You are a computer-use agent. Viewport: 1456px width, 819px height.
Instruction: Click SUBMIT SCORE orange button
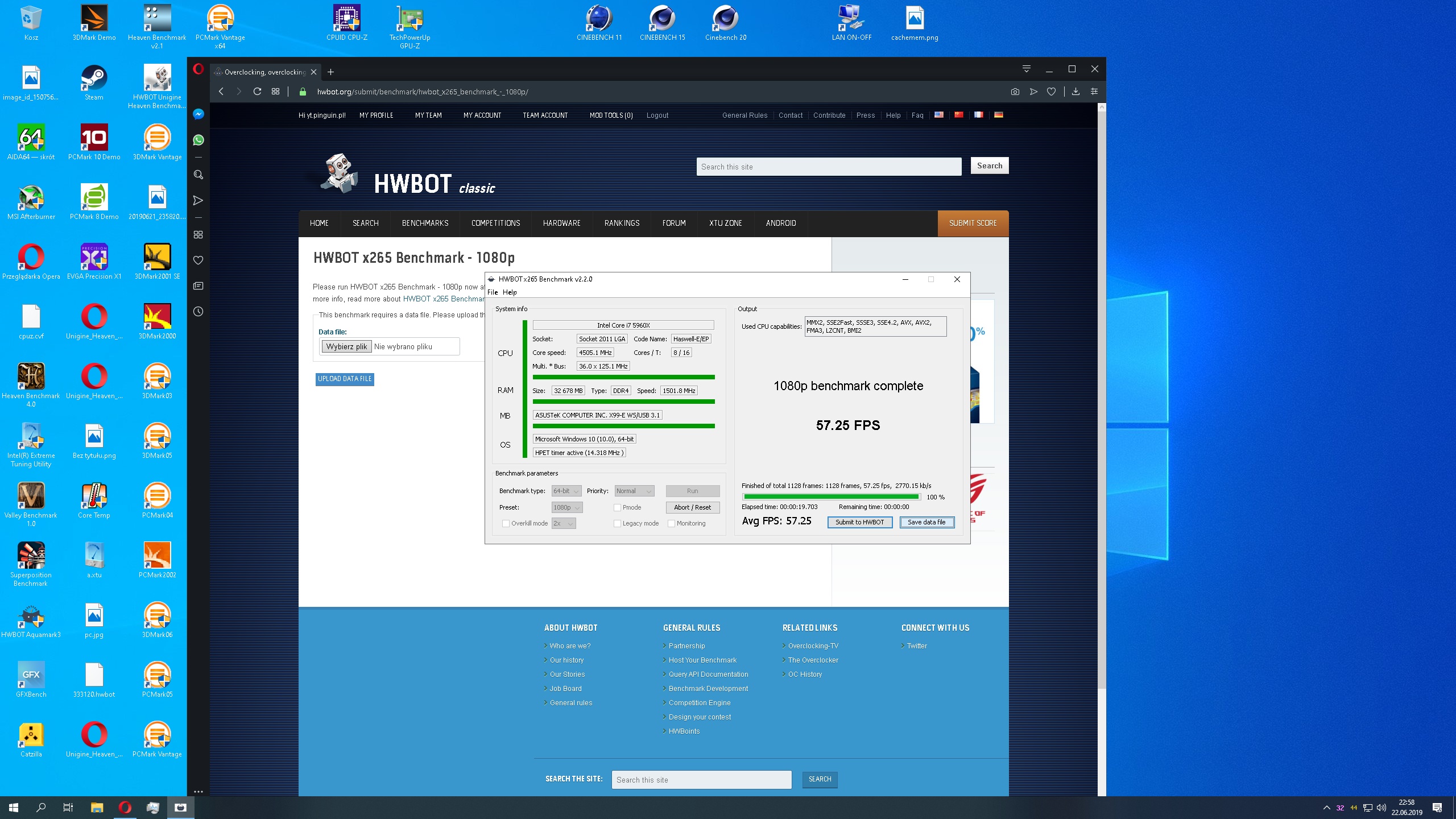[973, 223]
